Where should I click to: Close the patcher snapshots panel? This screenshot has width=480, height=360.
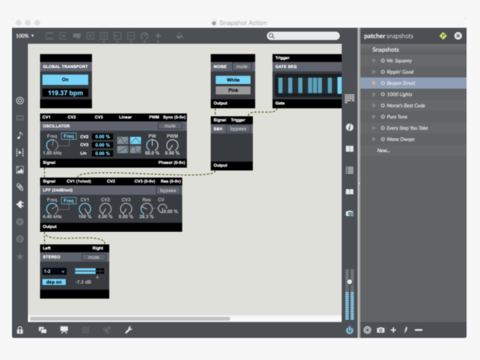coord(458,36)
